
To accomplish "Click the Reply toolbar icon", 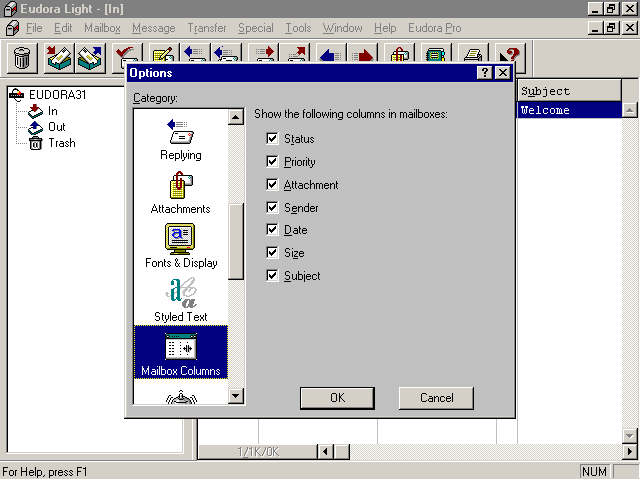I will click(194, 54).
